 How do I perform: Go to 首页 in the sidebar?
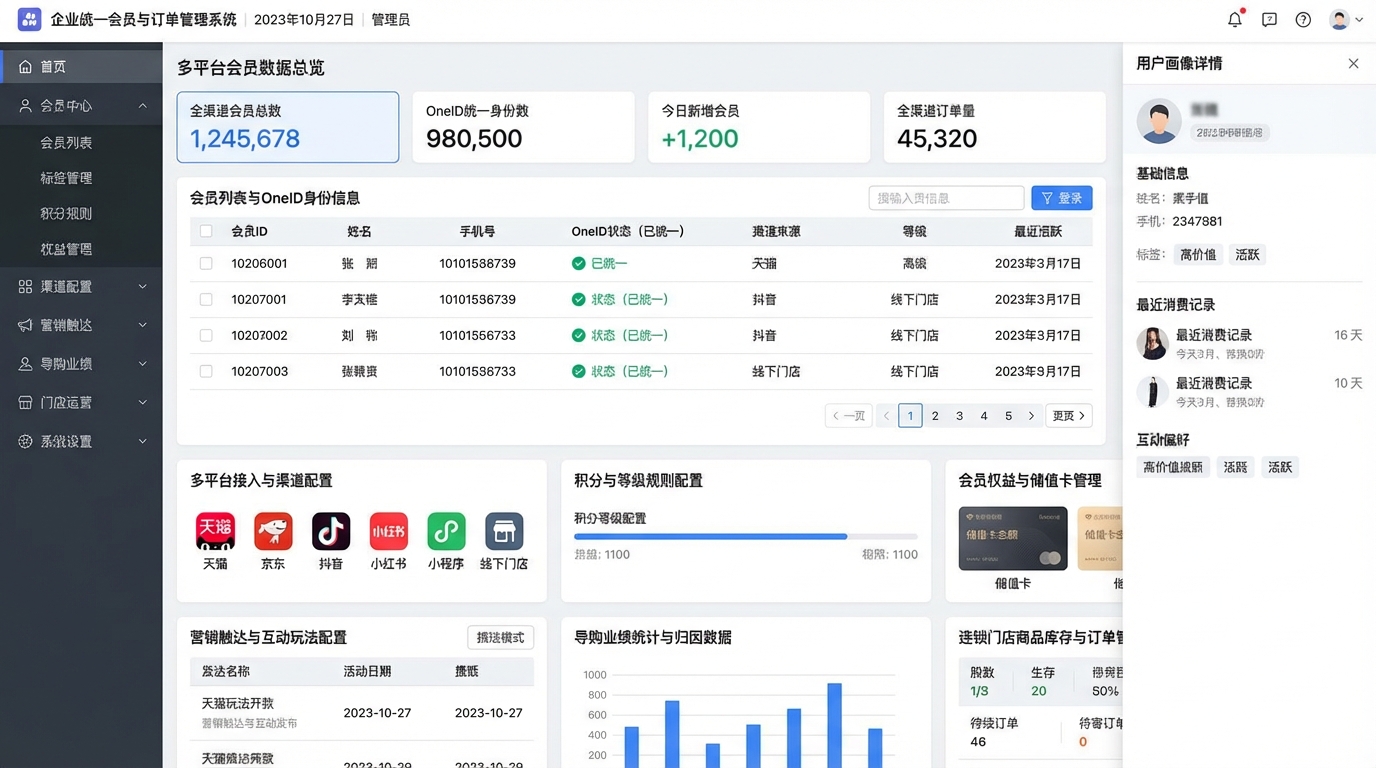(x=81, y=67)
